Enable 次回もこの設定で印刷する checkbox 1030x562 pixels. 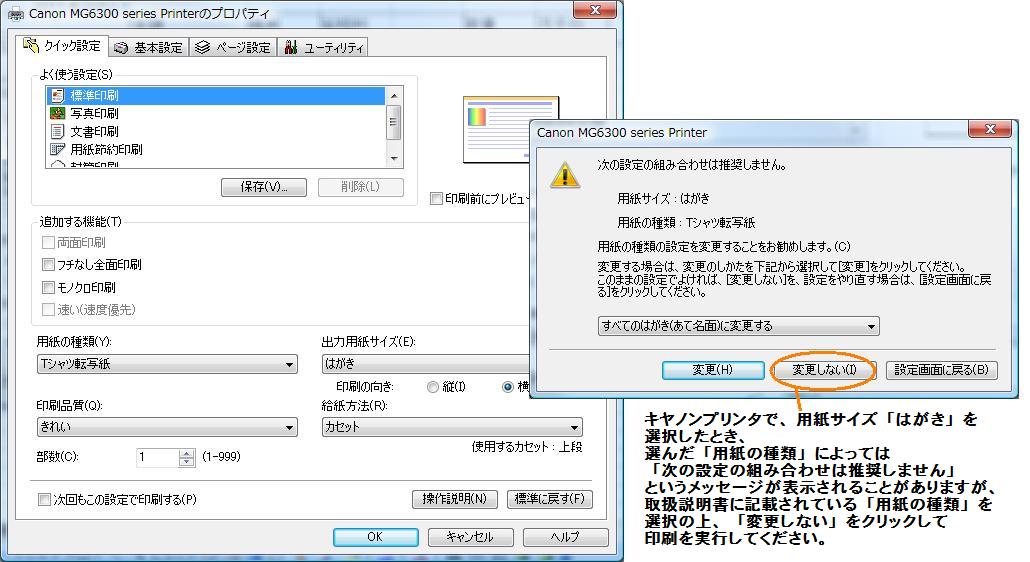pos(44,500)
